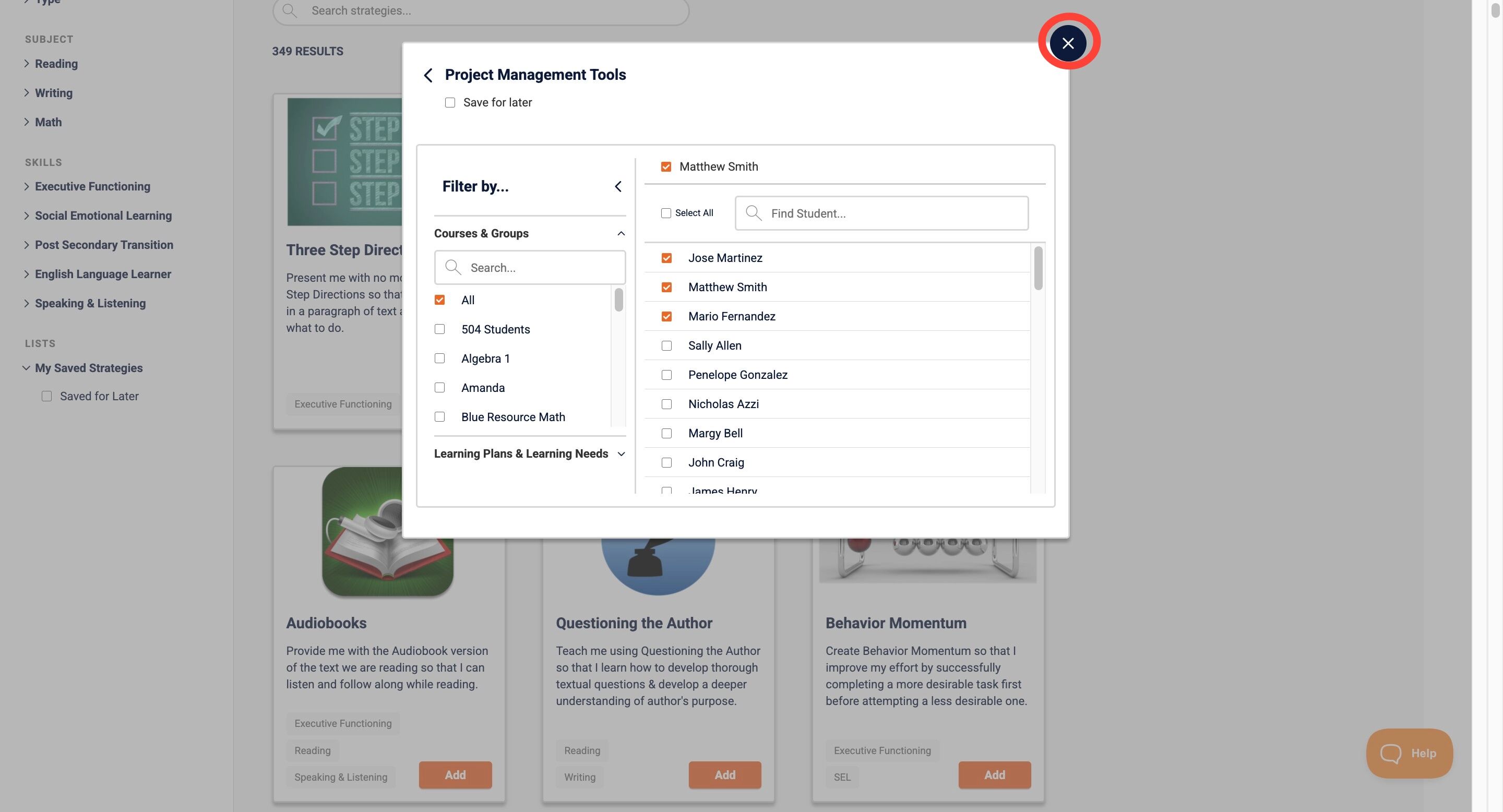Click search icon in Search strategies bar
Image resolution: width=1503 pixels, height=812 pixels.
[290, 11]
